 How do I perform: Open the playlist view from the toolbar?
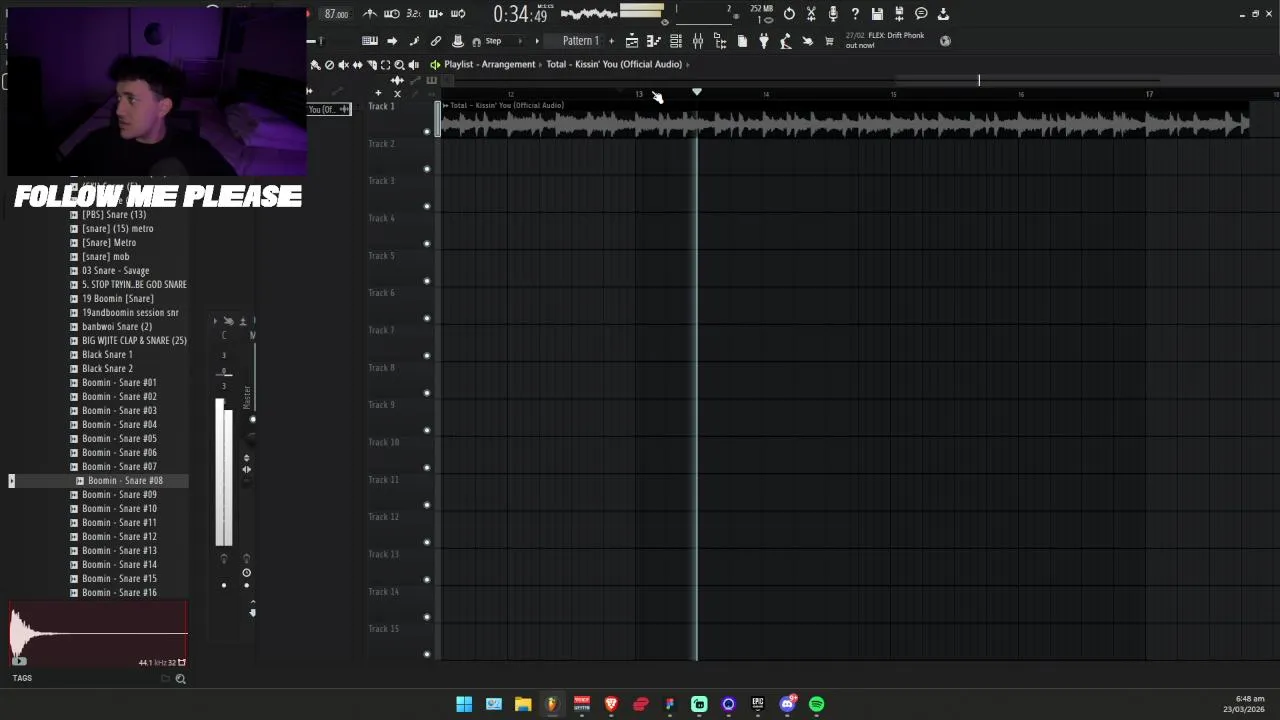pyautogui.click(x=632, y=41)
